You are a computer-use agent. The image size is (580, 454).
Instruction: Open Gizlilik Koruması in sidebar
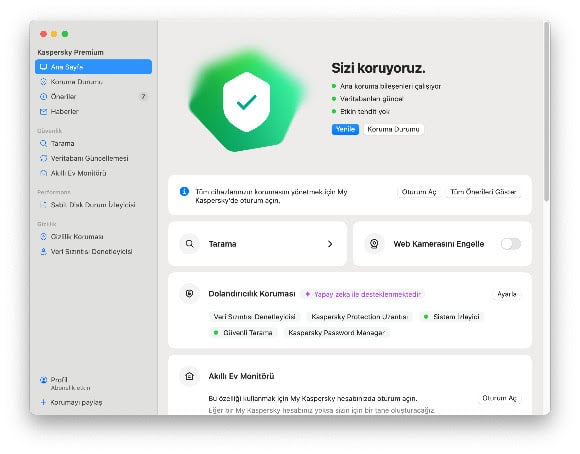93,236
